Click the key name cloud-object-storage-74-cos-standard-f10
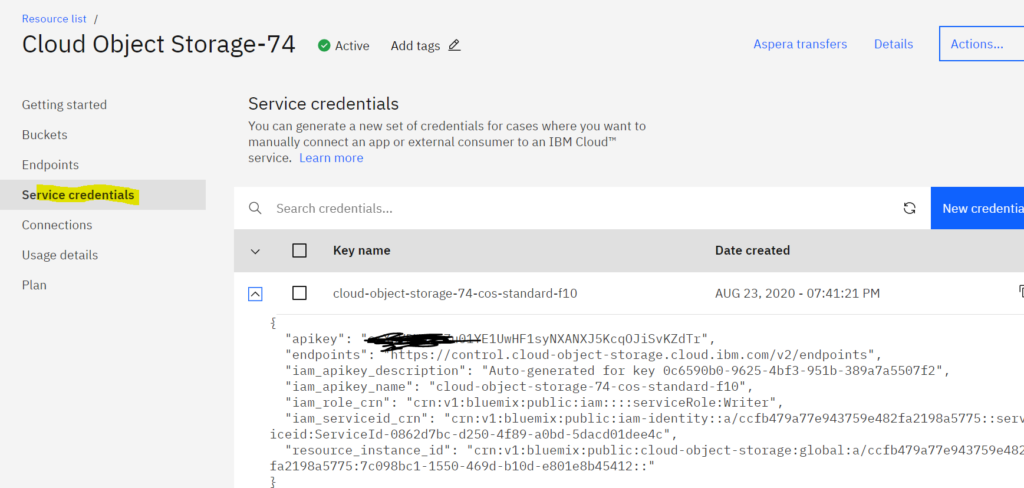Viewport: 1024px width, 488px height. pyautogui.click(x=455, y=293)
